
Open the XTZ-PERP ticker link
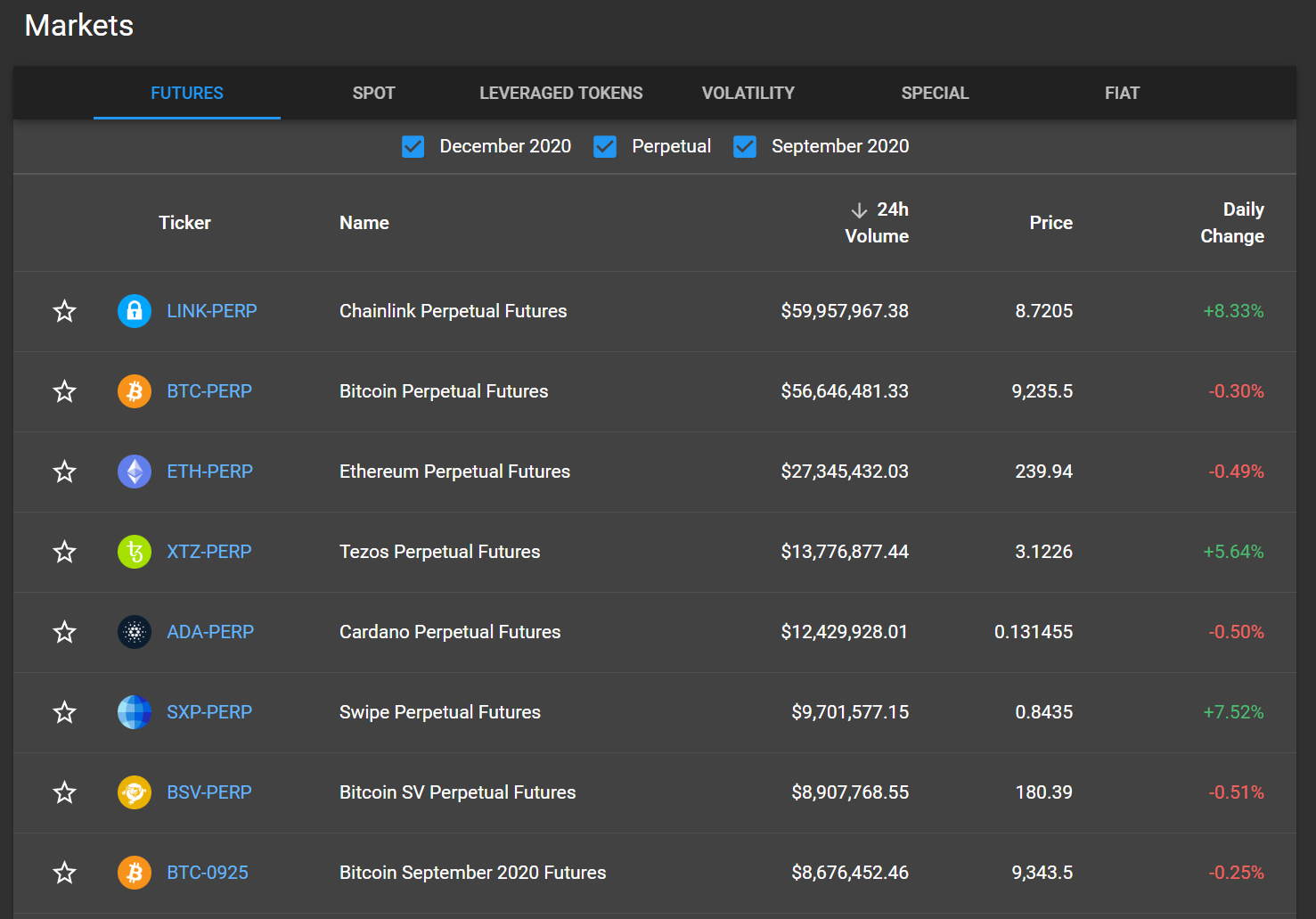209,552
